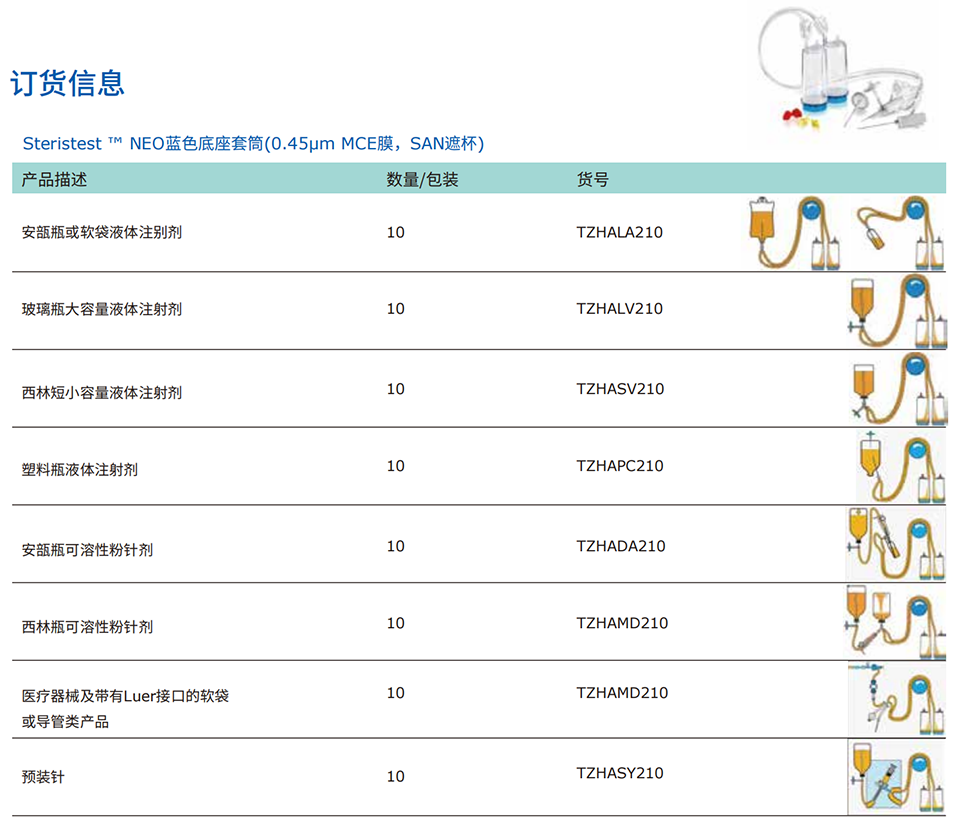960x825 pixels.
Task: Click quantity 10 in the 塑料瓶液体注射剂 row
Action: click(x=396, y=466)
